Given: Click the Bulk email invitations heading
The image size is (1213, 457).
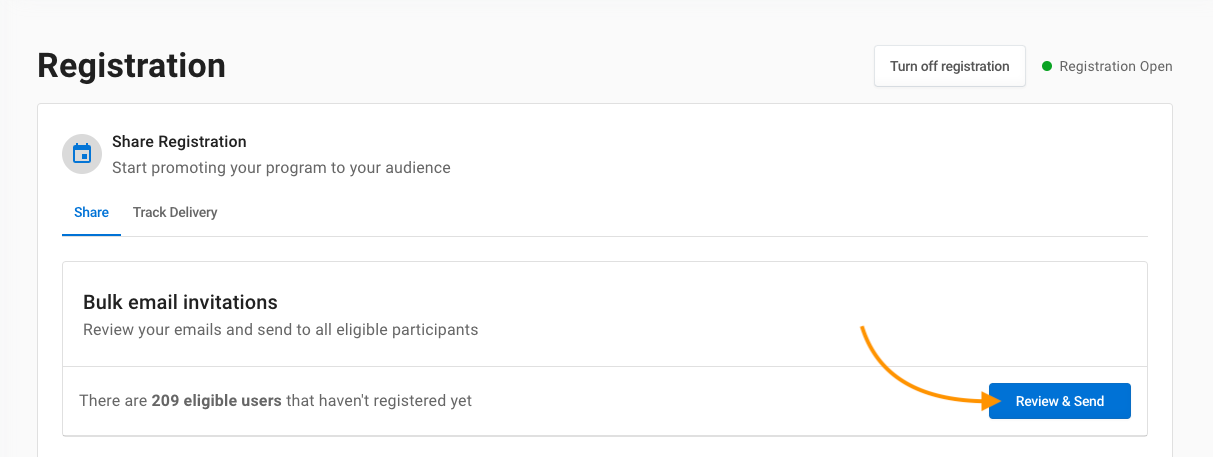Looking at the screenshot, I should 180,302.
